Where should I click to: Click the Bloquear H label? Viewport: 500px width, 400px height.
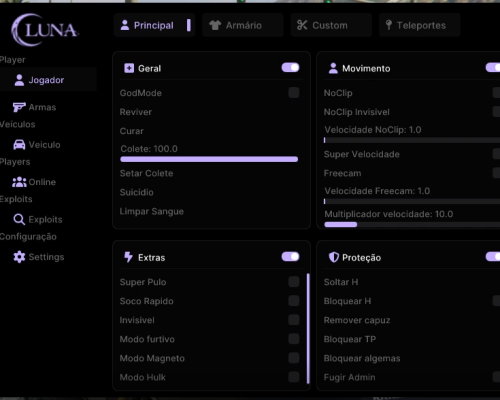pos(347,301)
